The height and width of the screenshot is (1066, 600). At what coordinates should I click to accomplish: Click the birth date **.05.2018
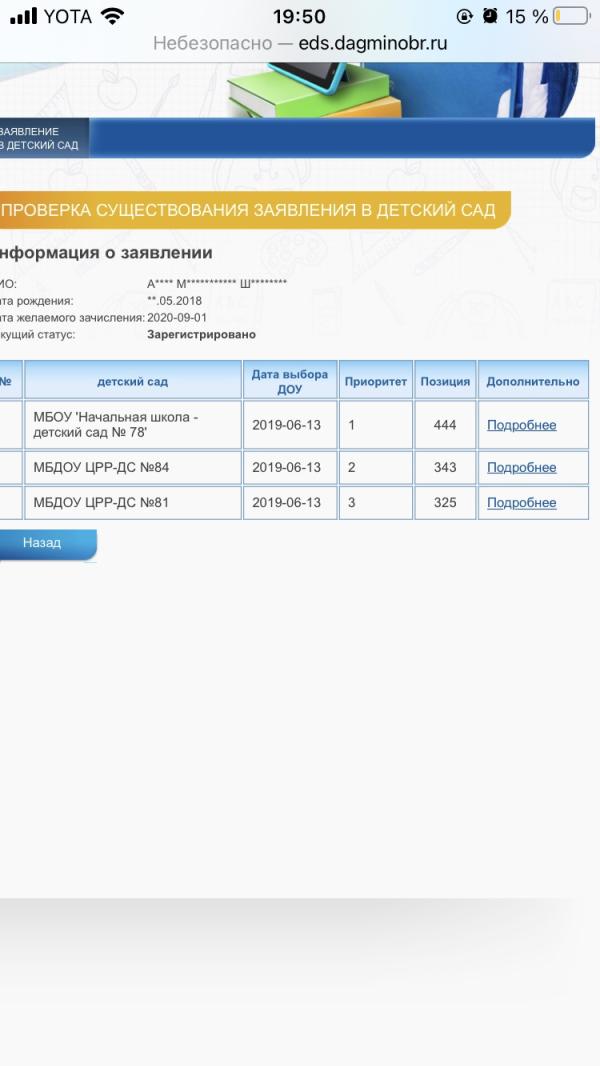coord(175,300)
